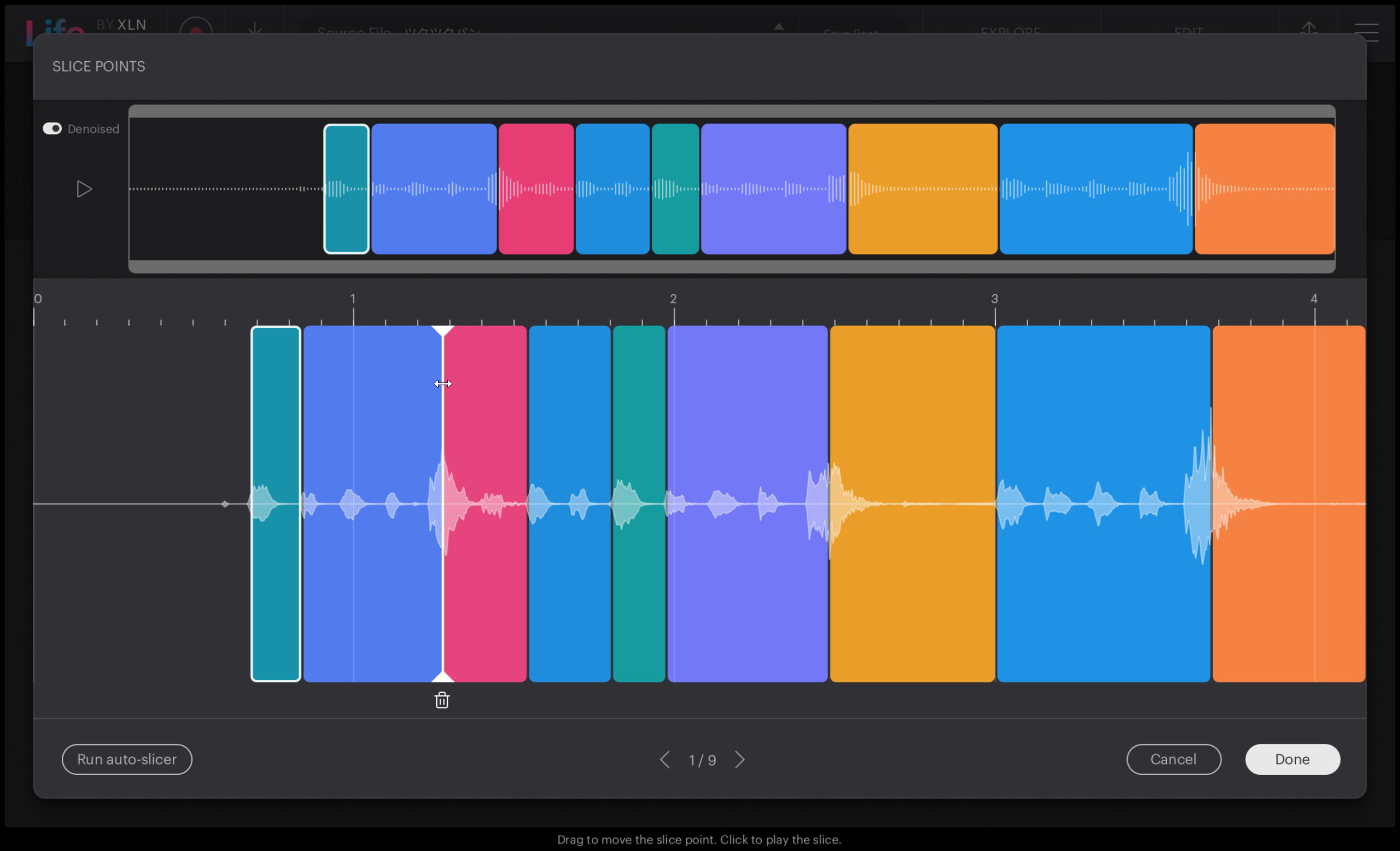The image size is (1400, 851).
Task: Open EXPLORE tab in background window
Action: point(1010,32)
